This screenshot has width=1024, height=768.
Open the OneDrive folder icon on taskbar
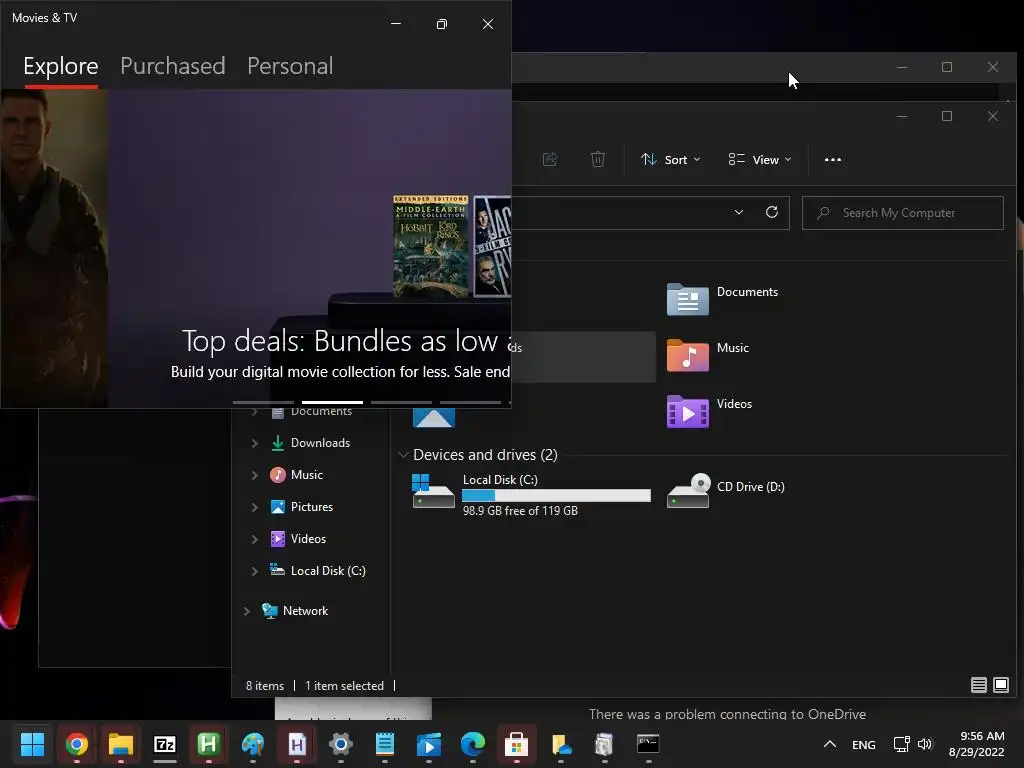[561, 744]
